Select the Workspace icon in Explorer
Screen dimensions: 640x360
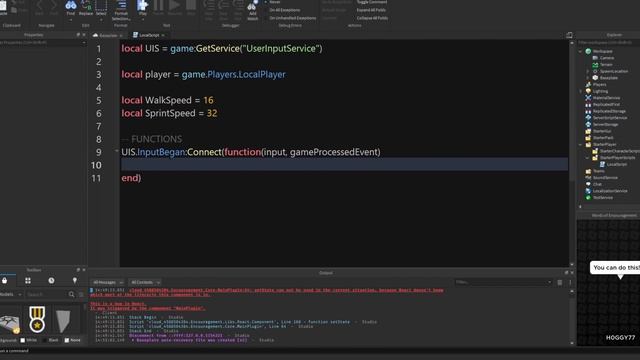(x=588, y=51)
